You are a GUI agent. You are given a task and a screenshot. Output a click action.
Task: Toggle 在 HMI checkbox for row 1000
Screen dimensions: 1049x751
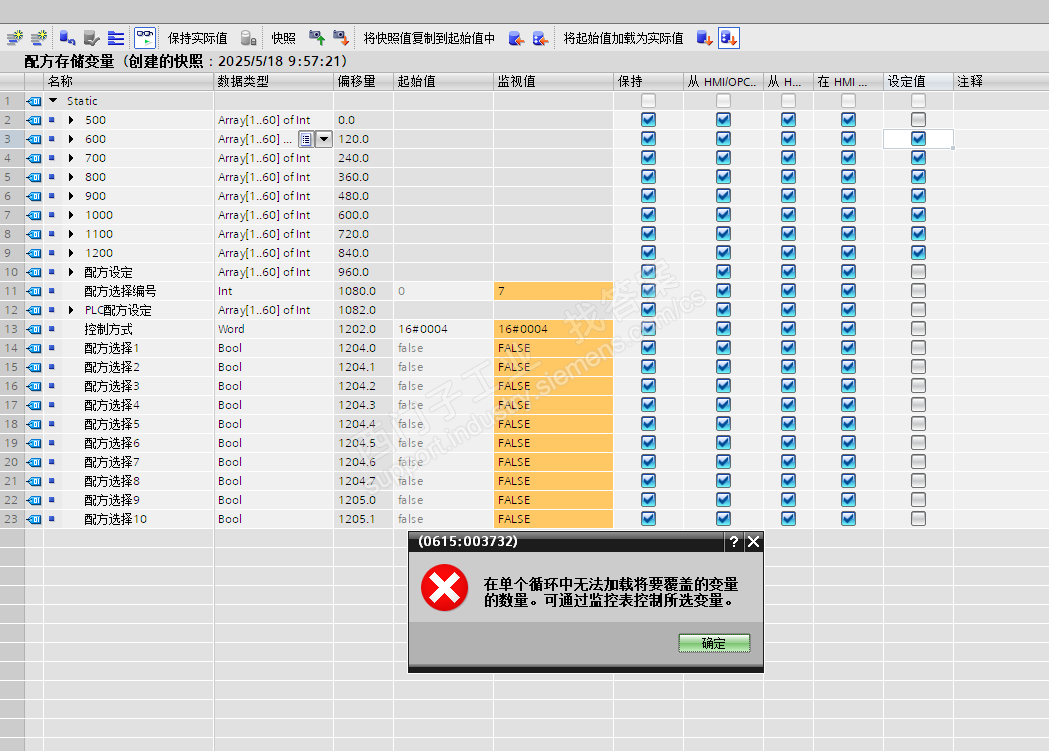[848, 215]
